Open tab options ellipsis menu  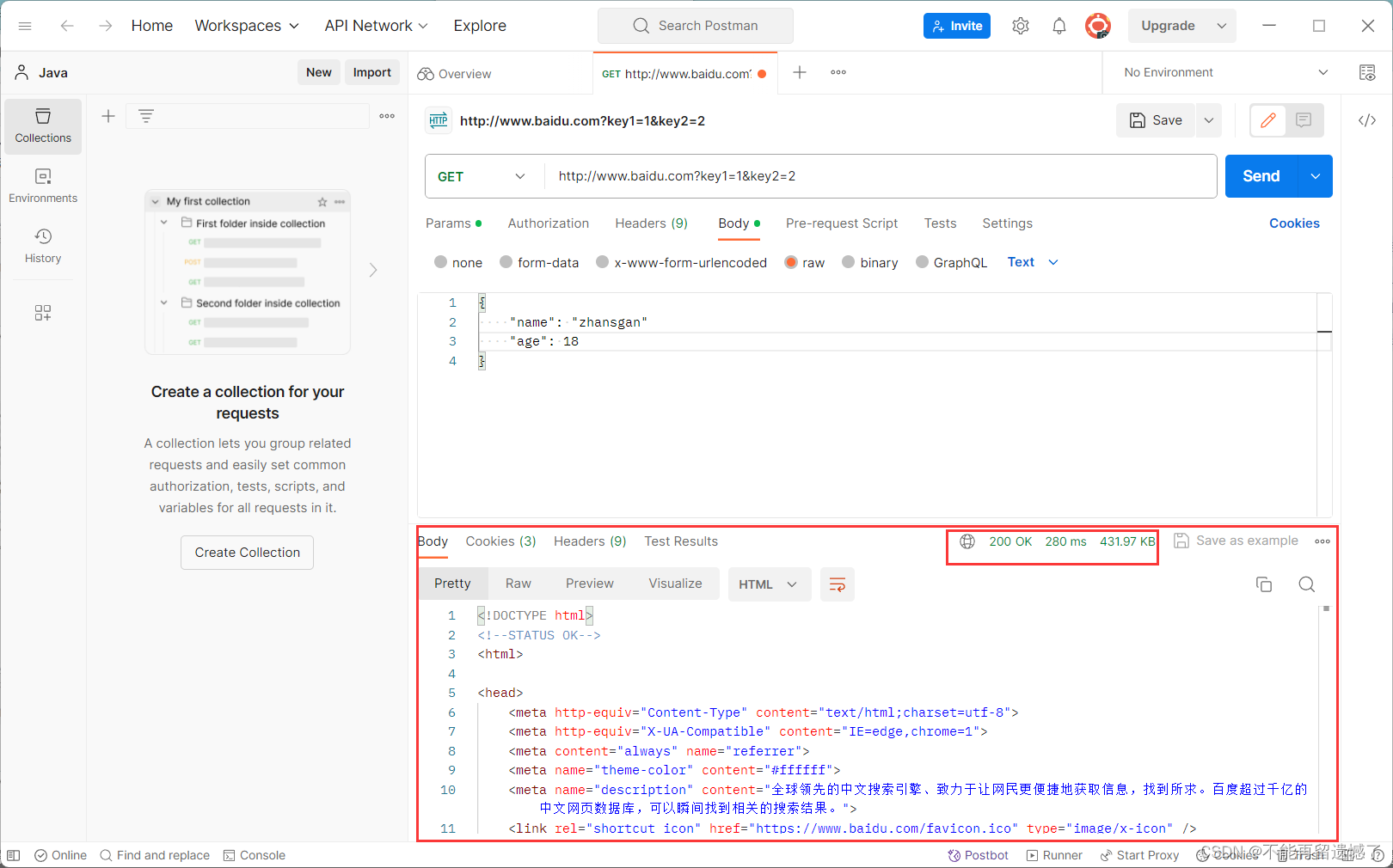838,72
